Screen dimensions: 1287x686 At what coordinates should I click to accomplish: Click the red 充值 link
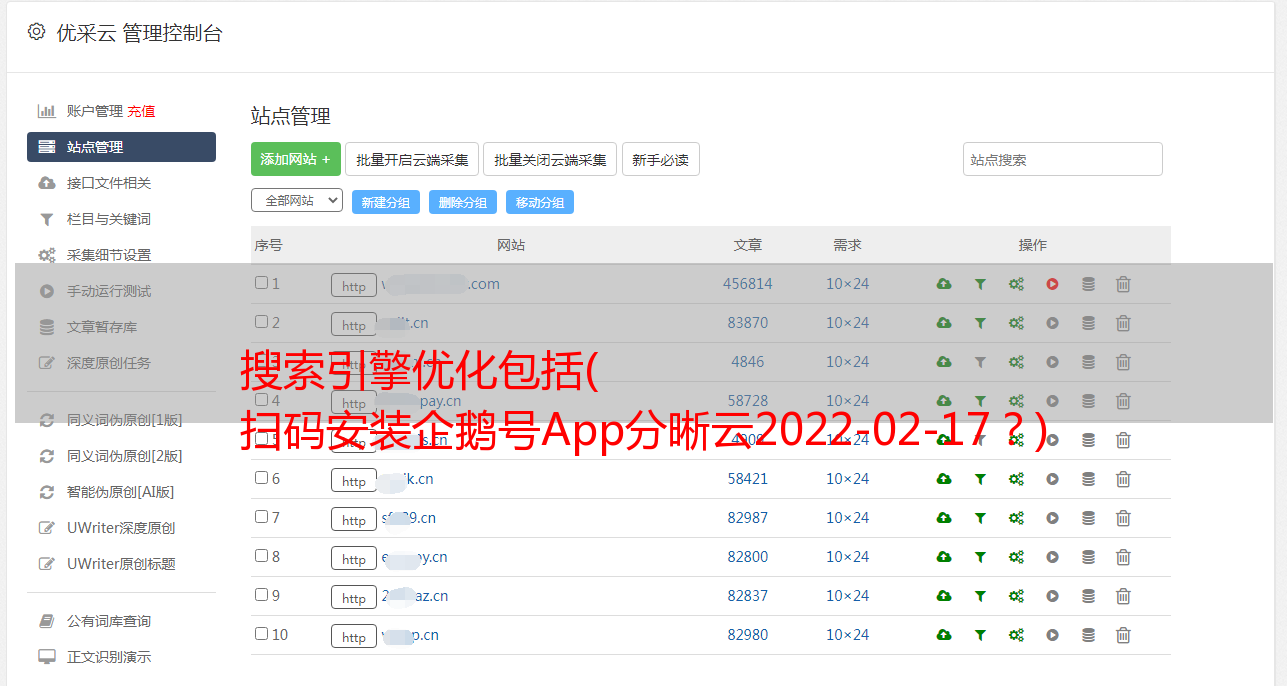pos(141,111)
